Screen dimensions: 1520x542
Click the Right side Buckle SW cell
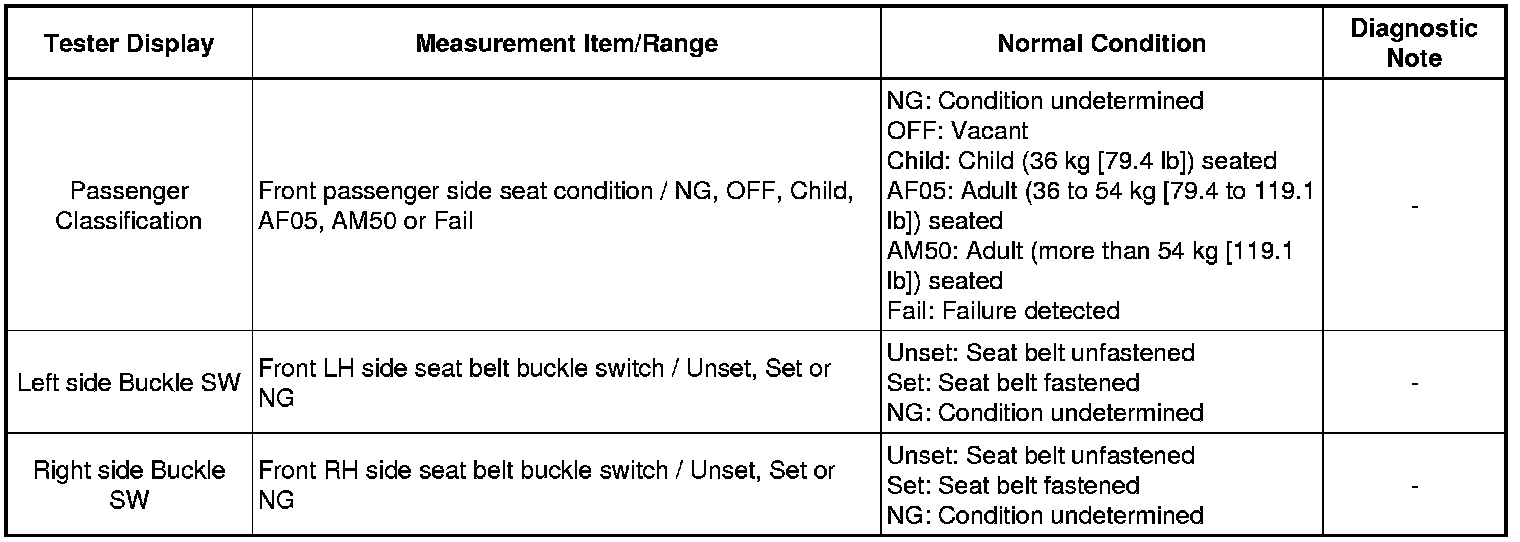[x=128, y=485]
